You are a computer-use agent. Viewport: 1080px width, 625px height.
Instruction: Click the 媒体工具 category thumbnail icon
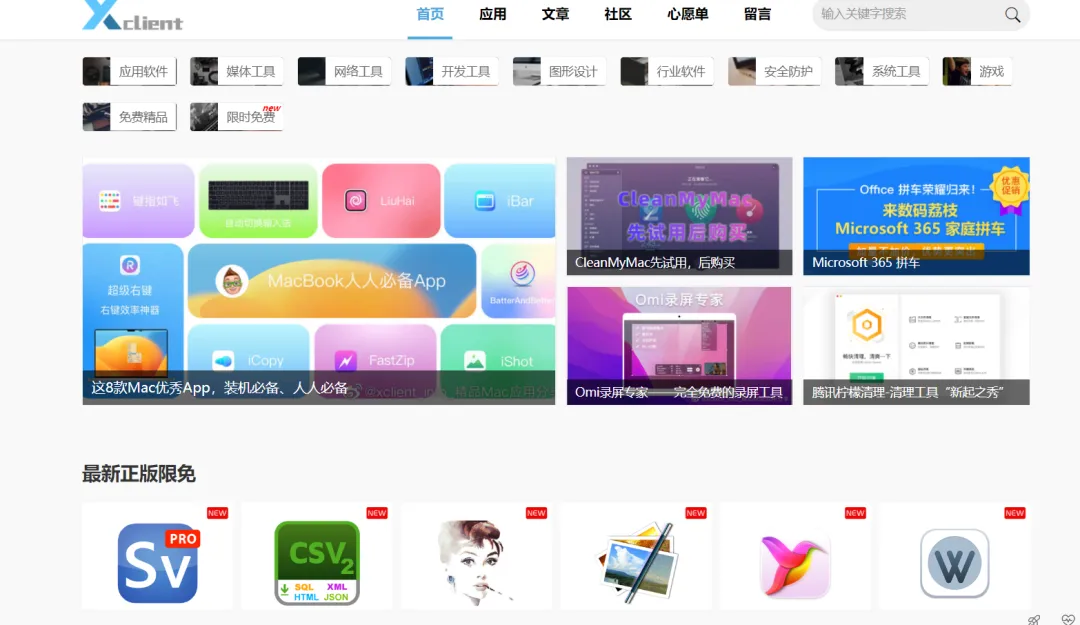[204, 71]
